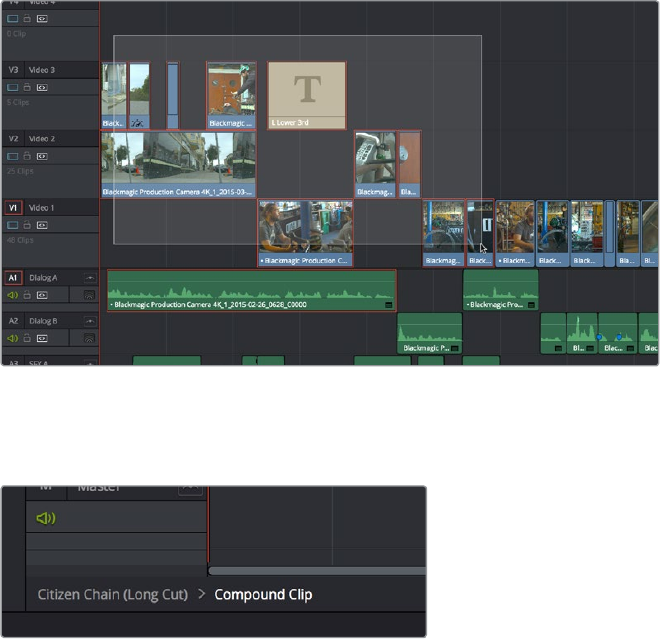Select long Video 2 clip Blackmagic Production Camera 4K_1_2015-03
Screen dimensions: 660x639
[178, 164]
